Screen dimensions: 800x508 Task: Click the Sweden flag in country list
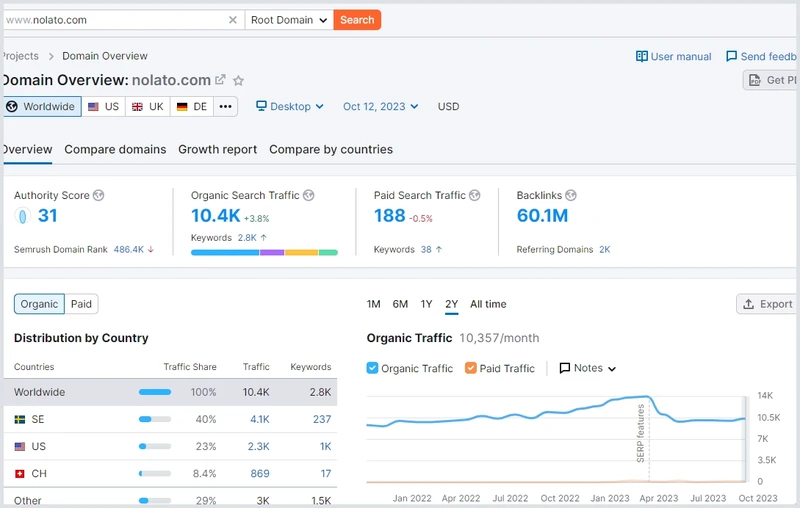[x=20, y=419]
